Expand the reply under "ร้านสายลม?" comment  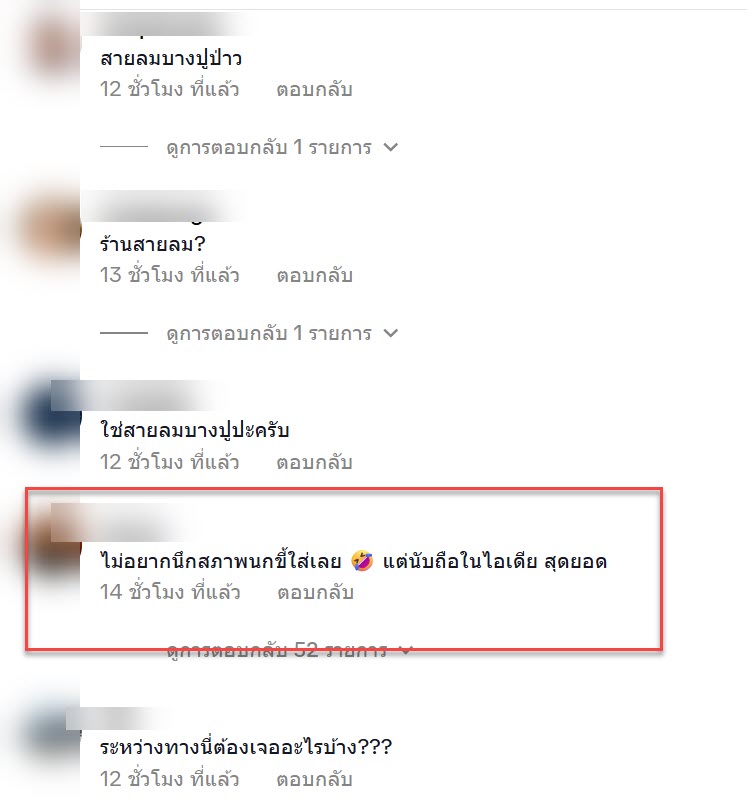[269, 334]
